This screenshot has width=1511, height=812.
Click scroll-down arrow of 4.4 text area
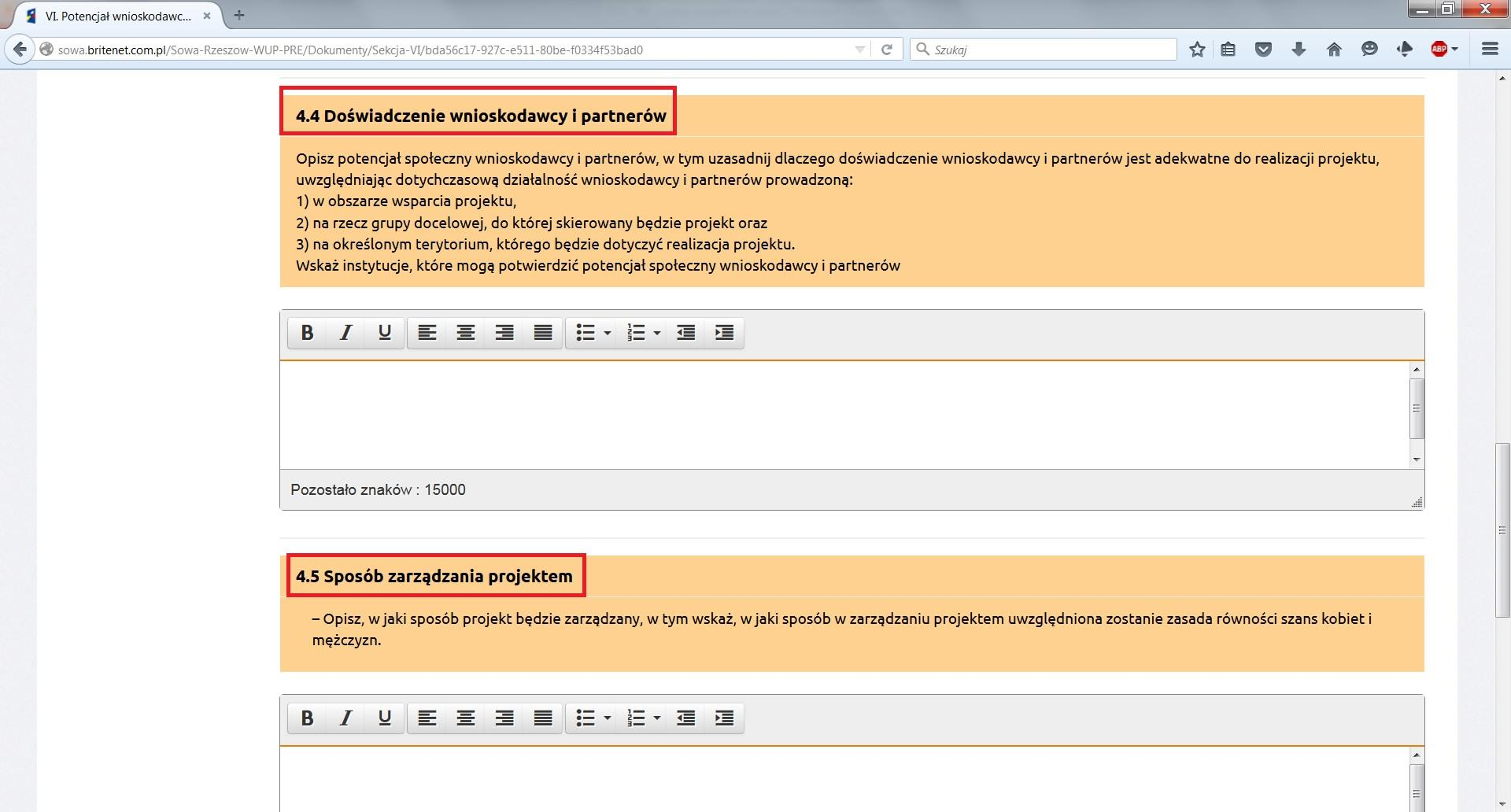pos(1417,460)
